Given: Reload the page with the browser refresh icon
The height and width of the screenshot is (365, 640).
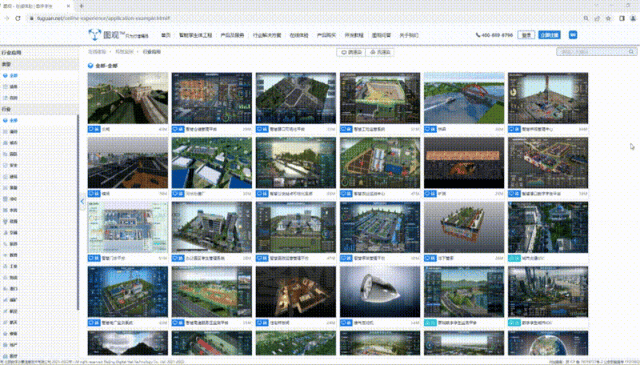Looking at the screenshot, I should click(18, 18).
